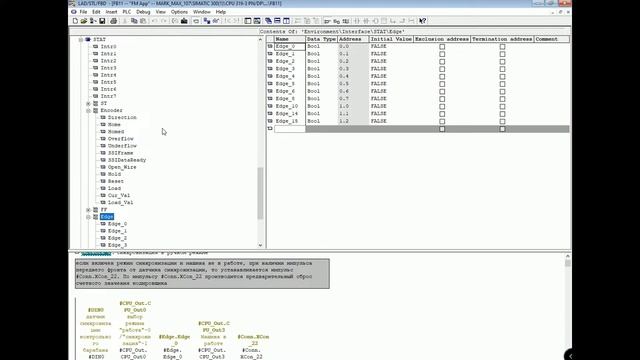Tick Exclusion address checkbox for Edge_10

point(442,107)
